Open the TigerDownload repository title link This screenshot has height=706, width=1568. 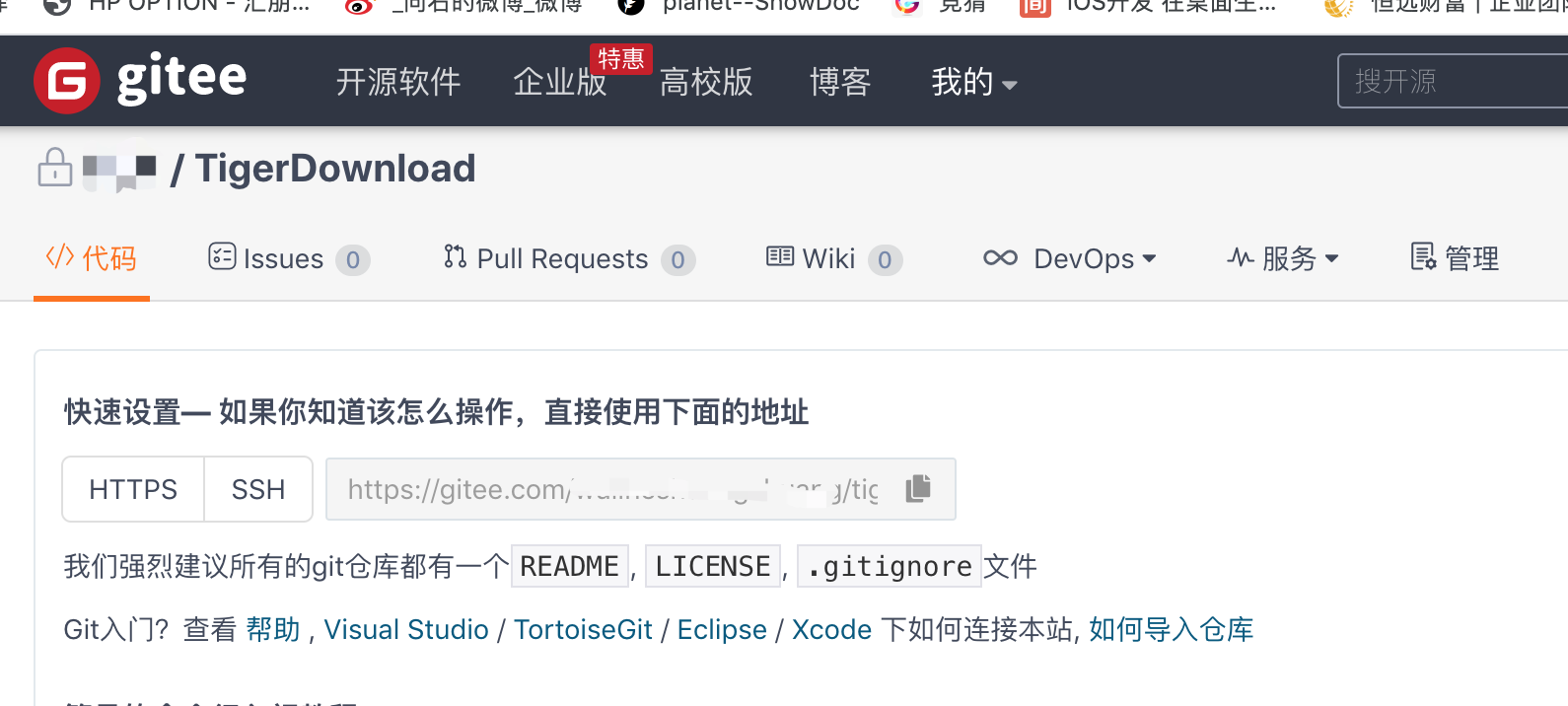click(335, 169)
